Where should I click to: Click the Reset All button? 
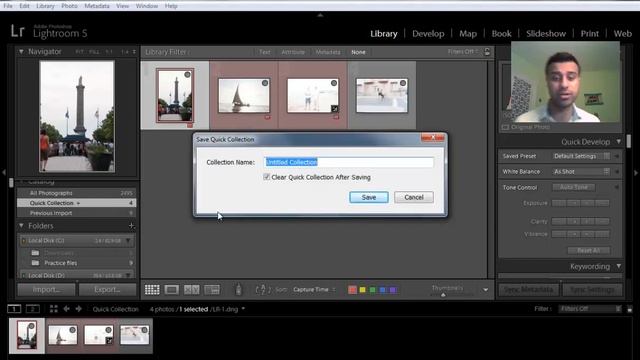(589, 250)
